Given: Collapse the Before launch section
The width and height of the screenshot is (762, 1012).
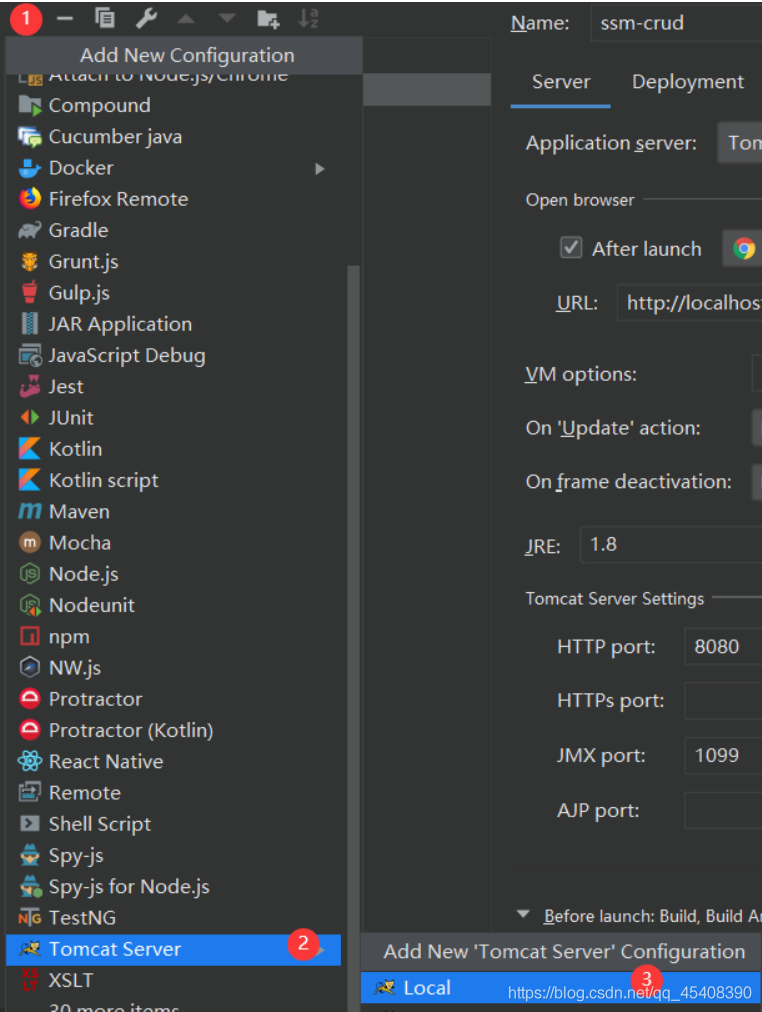Looking at the screenshot, I should 523,915.
